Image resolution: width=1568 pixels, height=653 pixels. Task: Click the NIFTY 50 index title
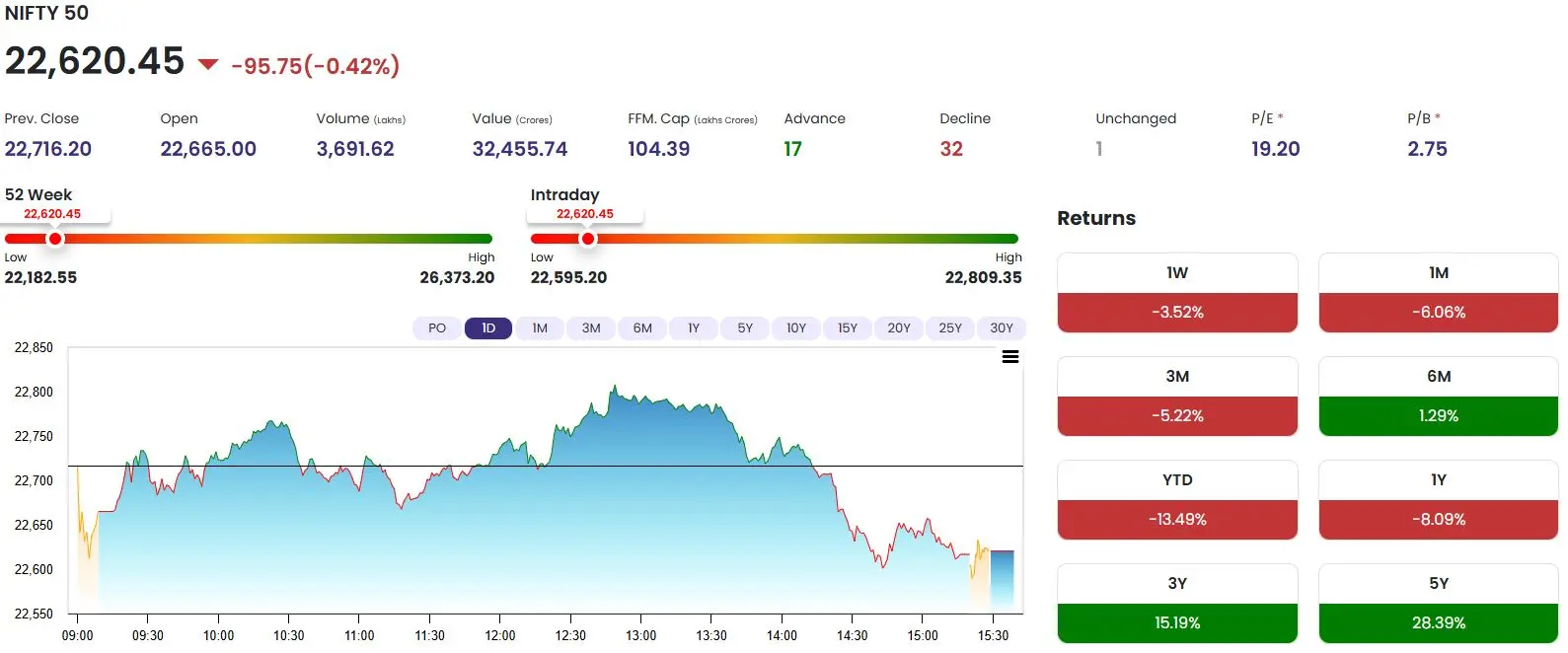46,13
